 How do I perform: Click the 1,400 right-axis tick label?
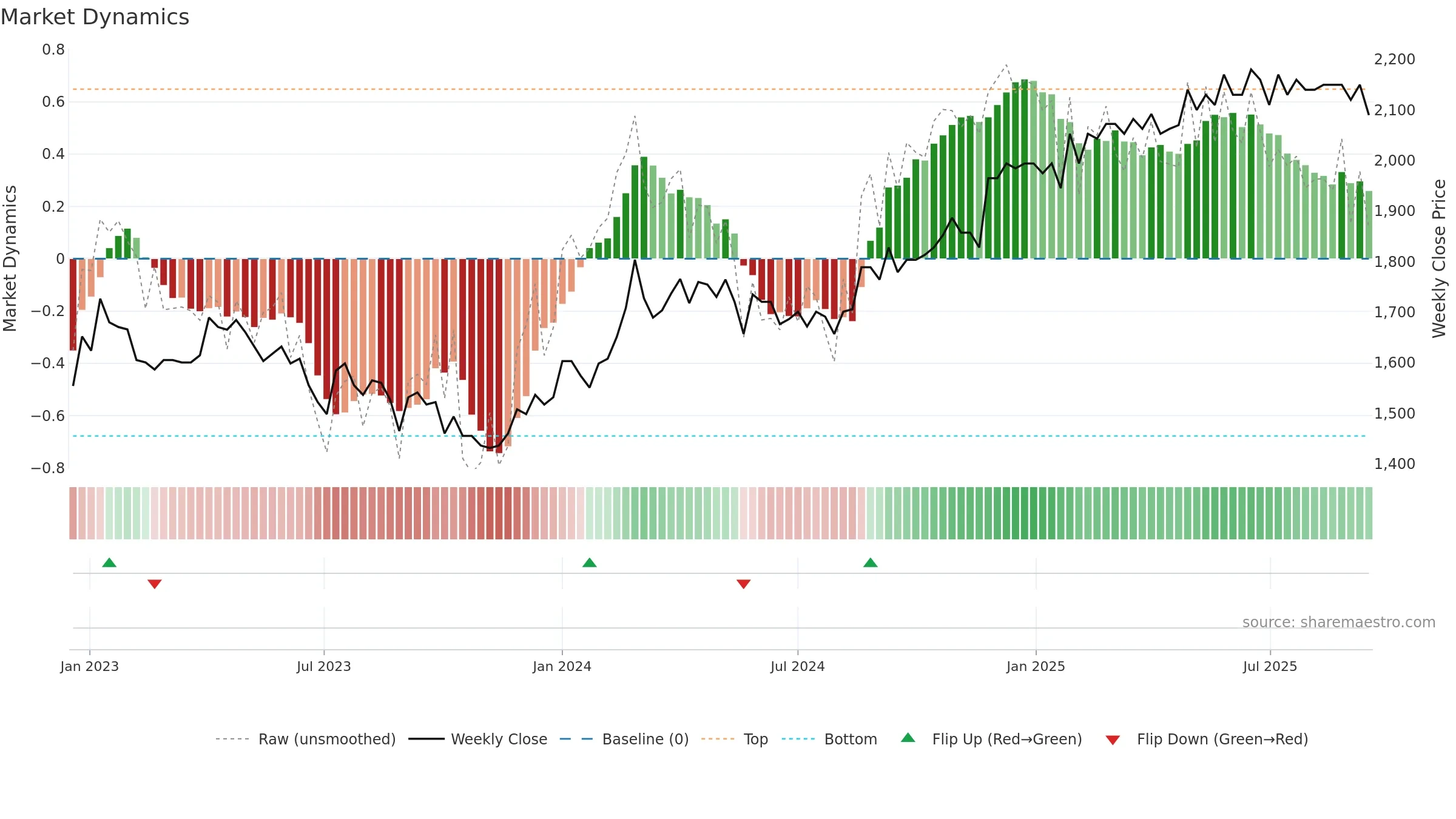coord(1394,464)
